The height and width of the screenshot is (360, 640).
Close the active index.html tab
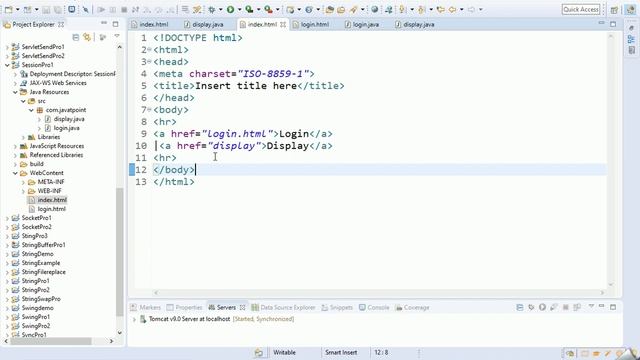283,24
